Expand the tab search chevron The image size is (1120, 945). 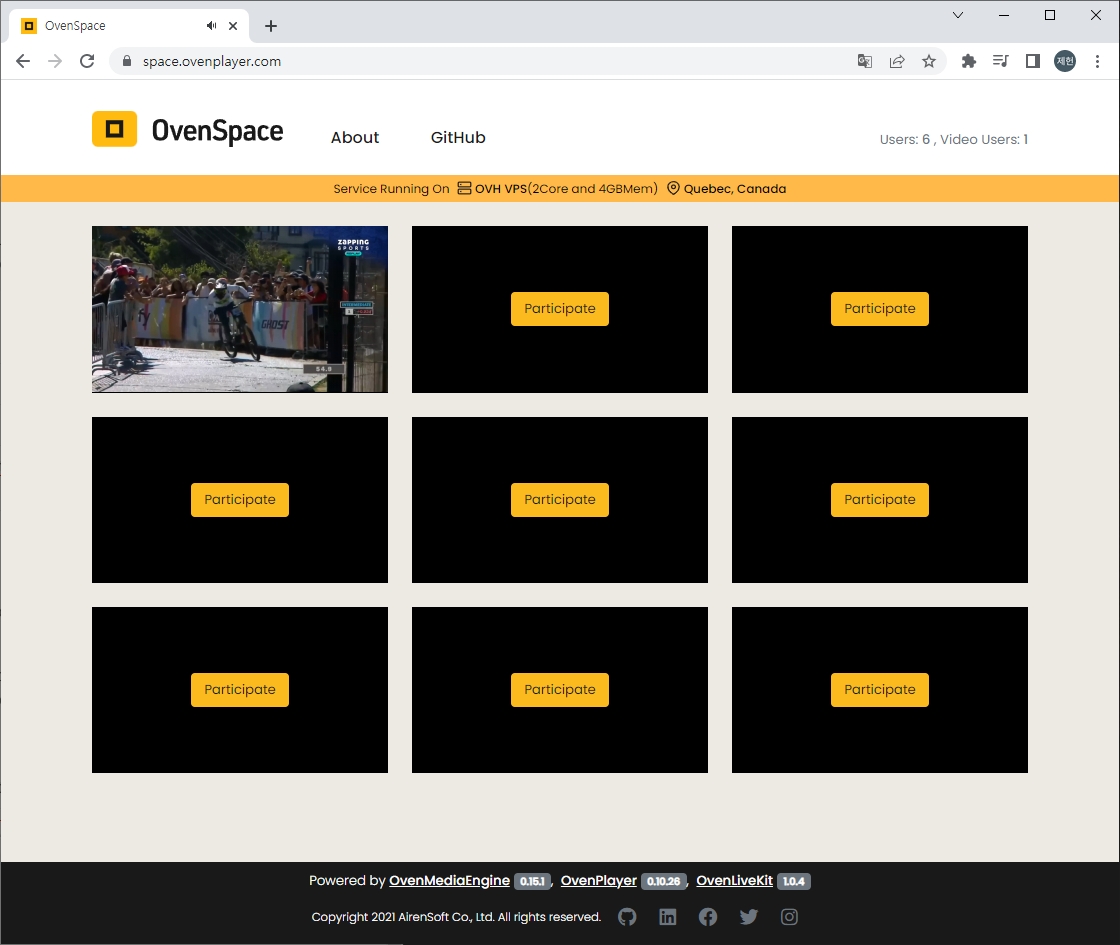tap(958, 15)
